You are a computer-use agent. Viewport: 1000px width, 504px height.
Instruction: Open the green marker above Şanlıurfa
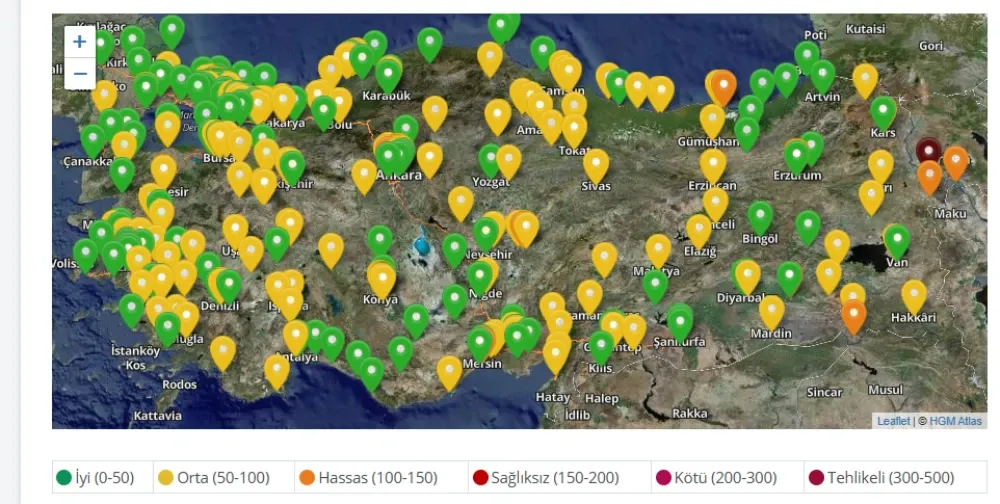680,321
